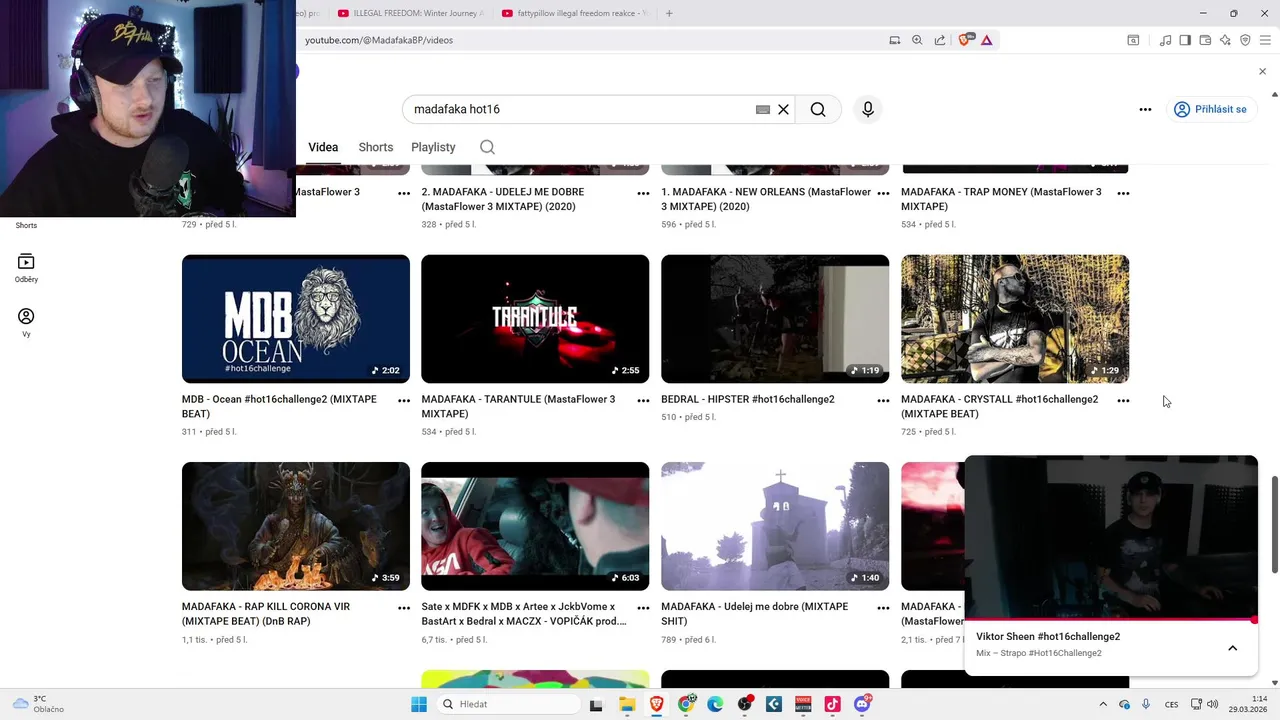Open more options for NEW ORLEANS video
This screenshot has width=1280, height=720.
pyautogui.click(x=883, y=193)
